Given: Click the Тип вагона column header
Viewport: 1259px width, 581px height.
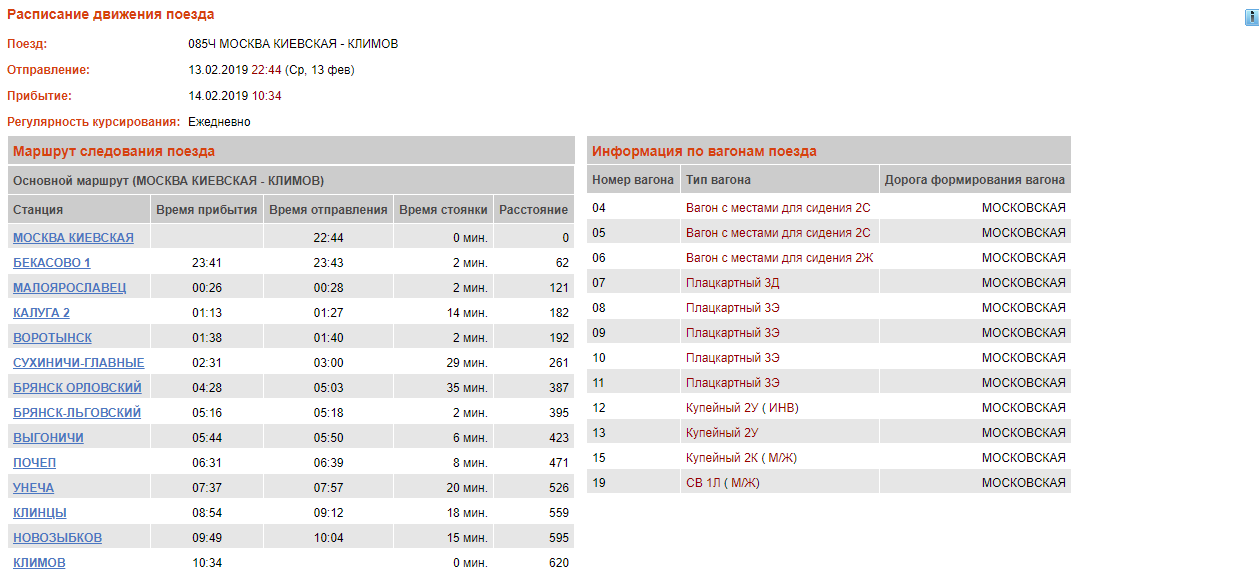Looking at the screenshot, I should [x=718, y=180].
